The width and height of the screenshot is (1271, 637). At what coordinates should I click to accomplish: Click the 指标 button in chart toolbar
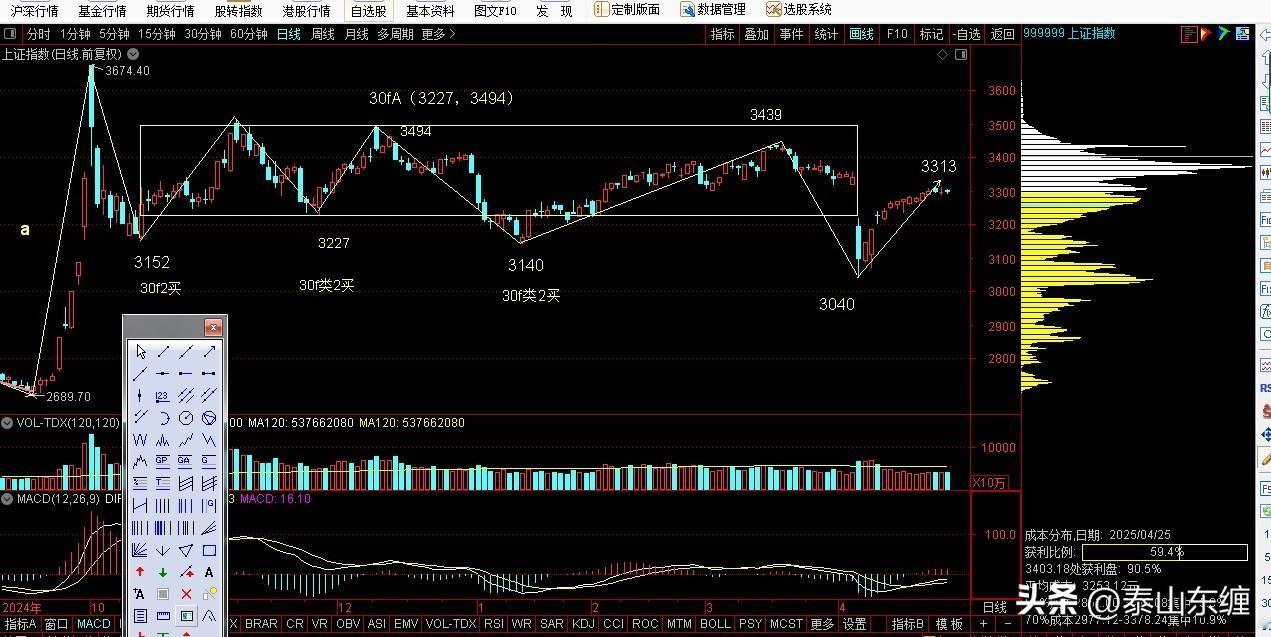pos(722,34)
